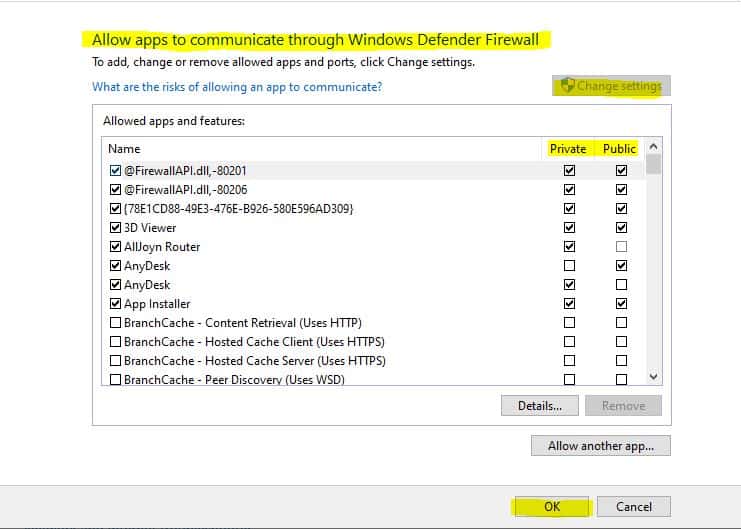Click the Name column header

[124, 149]
